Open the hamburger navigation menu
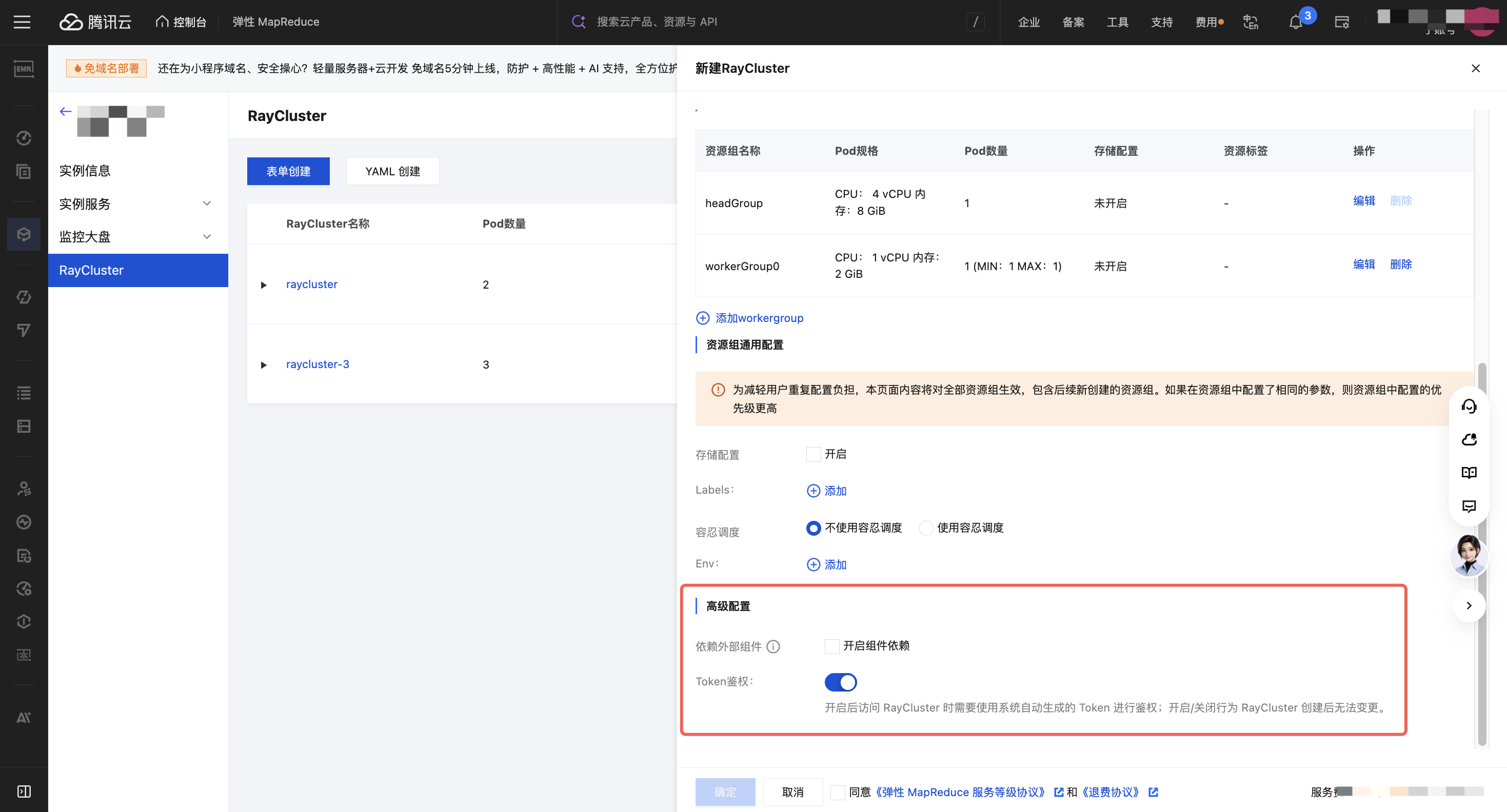The height and width of the screenshot is (812, 1507). [22, 22]
